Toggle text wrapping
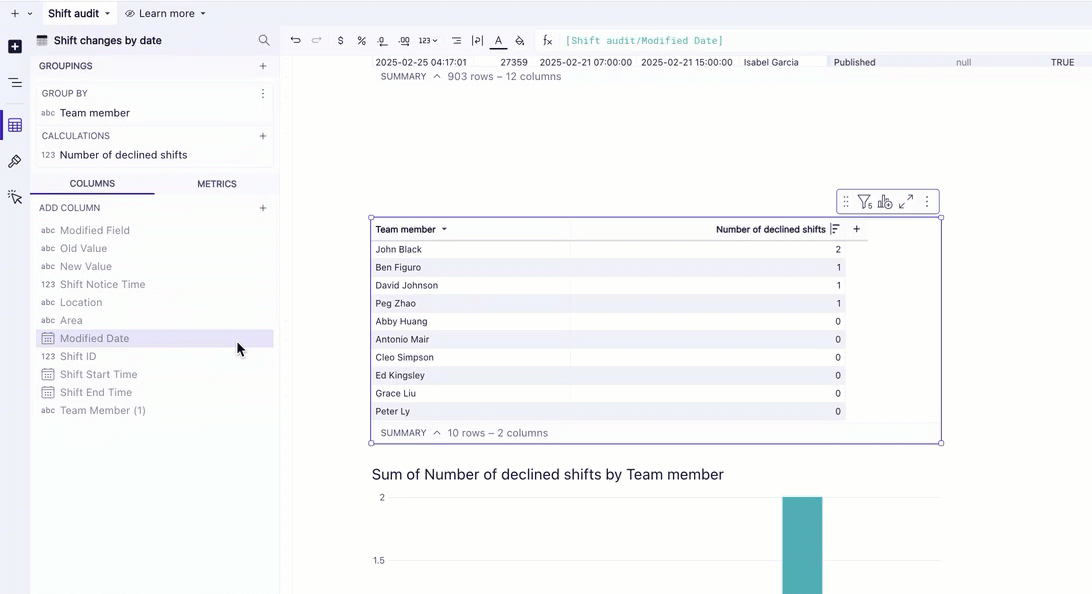1092x594 pixels. [477, 40]
